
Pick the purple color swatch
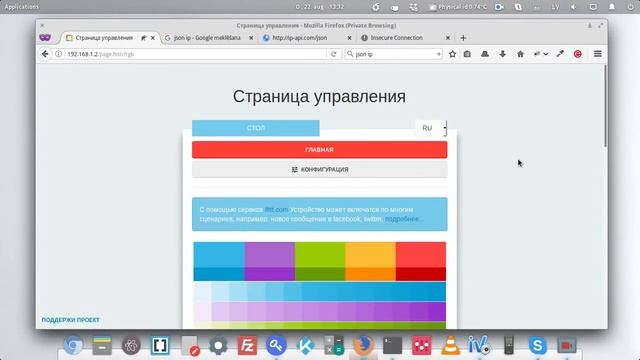click(269, 255)
